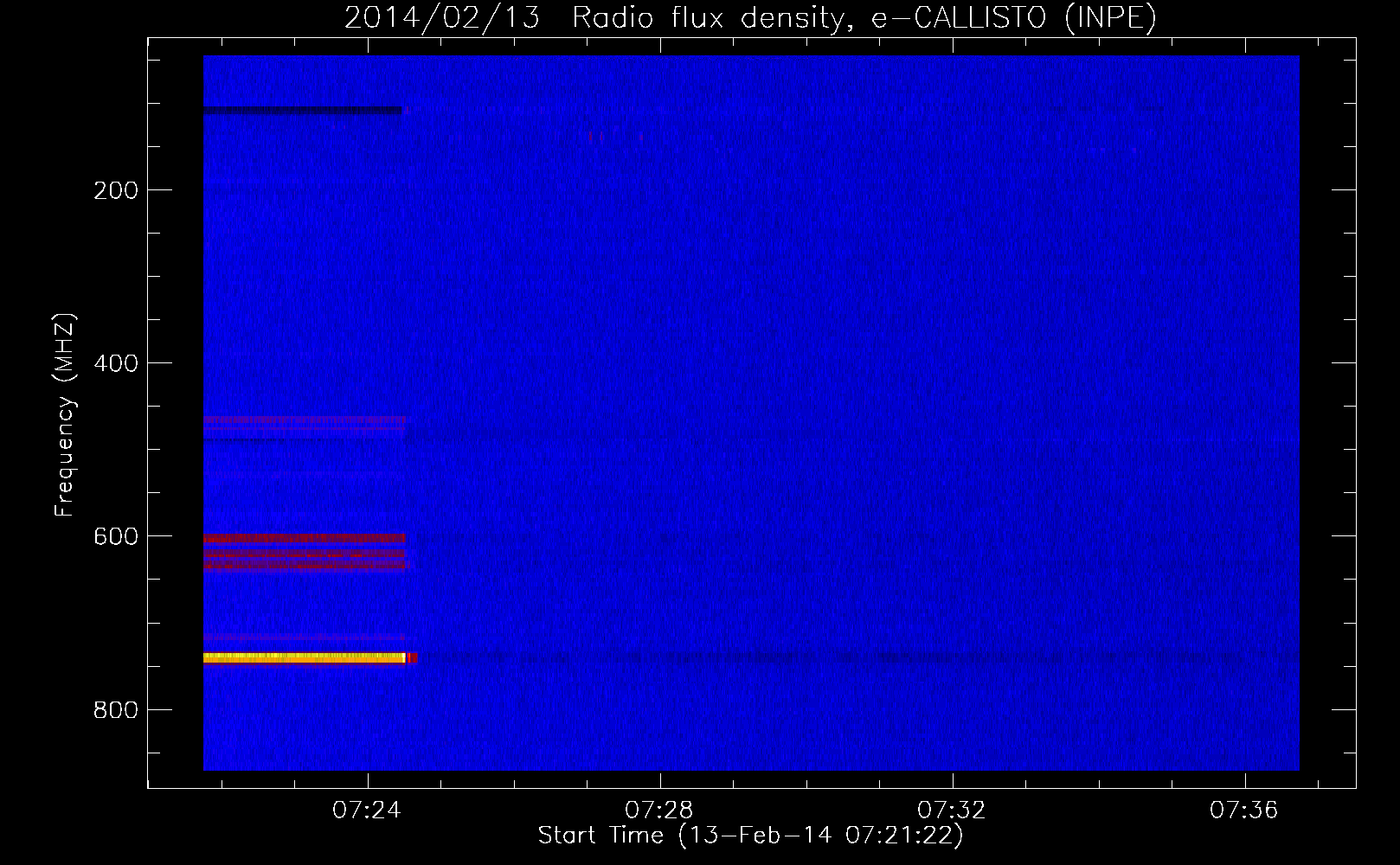This screenshot has height=865, width=1400.
Task: Click the dark band near 110 MHz
Action: [303, 111]
